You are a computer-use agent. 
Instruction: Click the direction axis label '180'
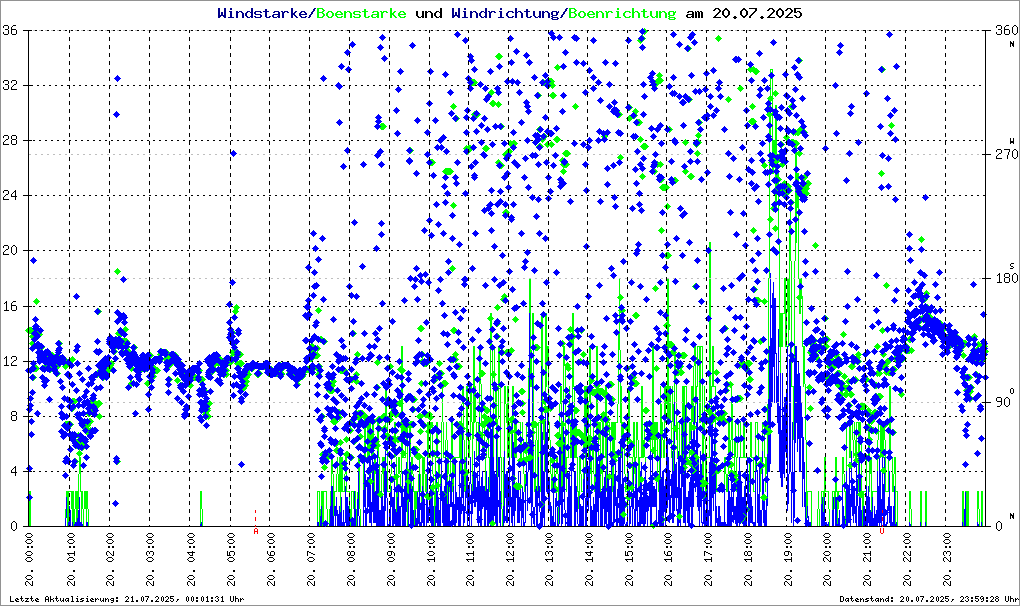click(x=1007, y=278)
